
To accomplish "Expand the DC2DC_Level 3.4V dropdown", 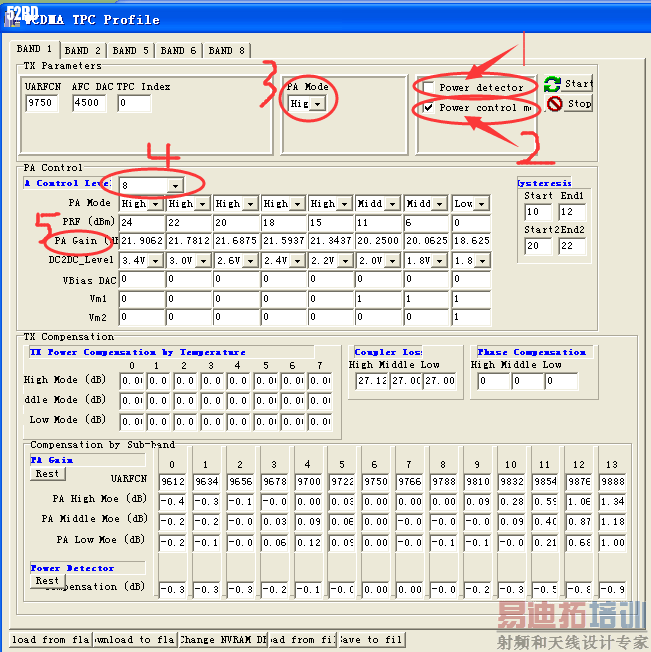I will (155, 261).
